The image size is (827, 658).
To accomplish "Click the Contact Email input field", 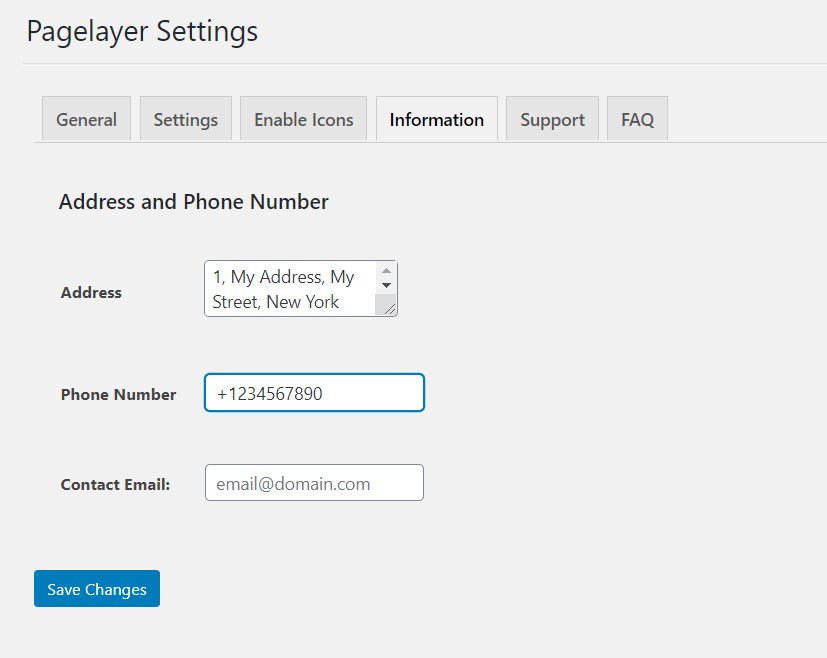I will 314,483.
